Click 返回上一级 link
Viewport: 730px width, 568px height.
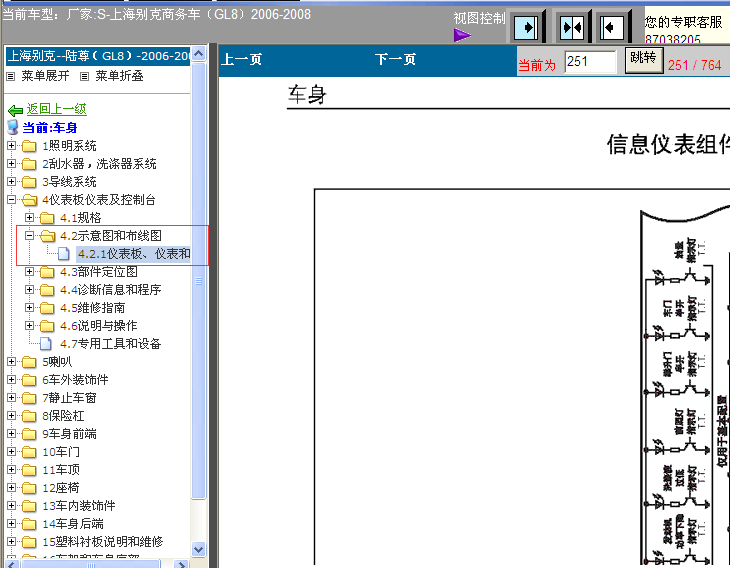(x=56, y=109)
